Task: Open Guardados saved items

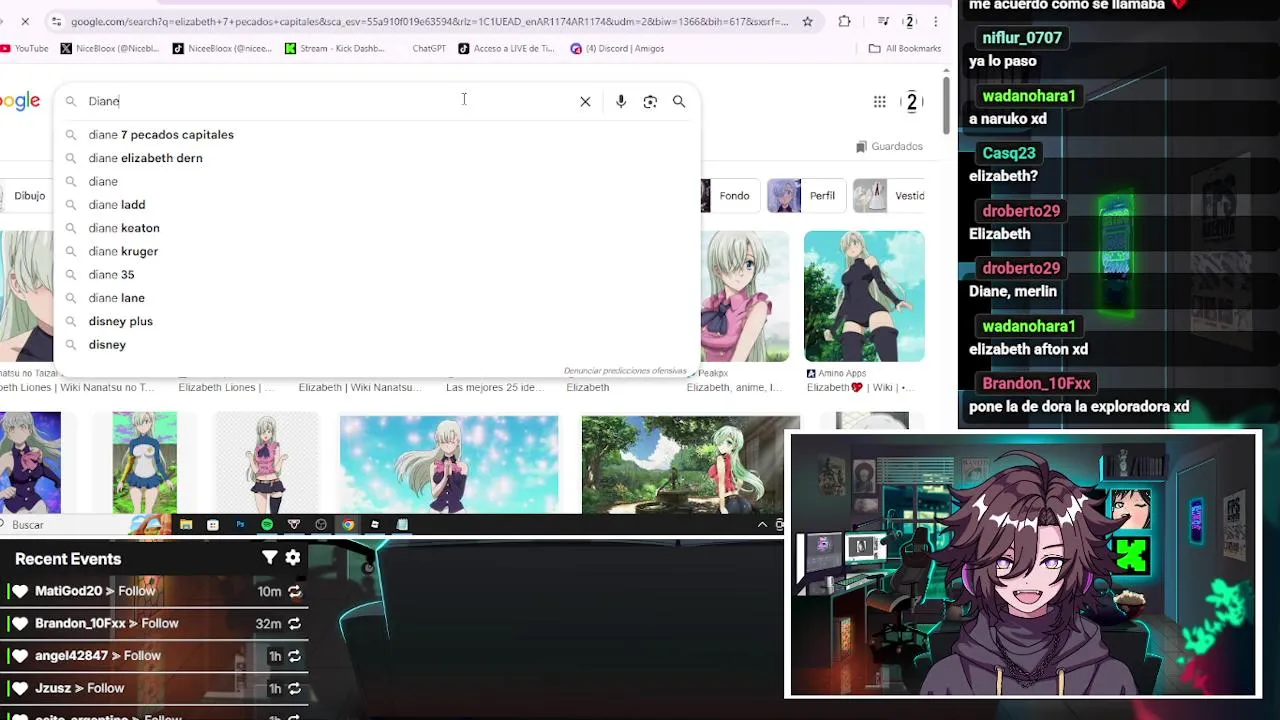Action: pyautogui.click(x=889, y=146)
